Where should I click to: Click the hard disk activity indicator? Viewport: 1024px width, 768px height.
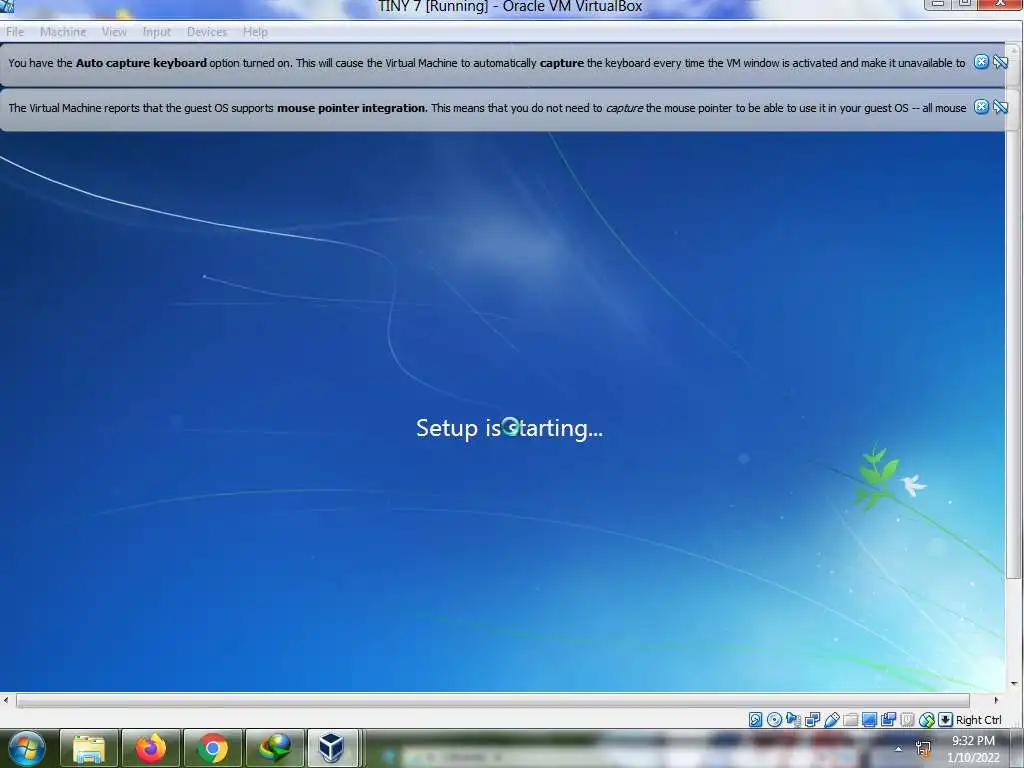click(755, 720)
